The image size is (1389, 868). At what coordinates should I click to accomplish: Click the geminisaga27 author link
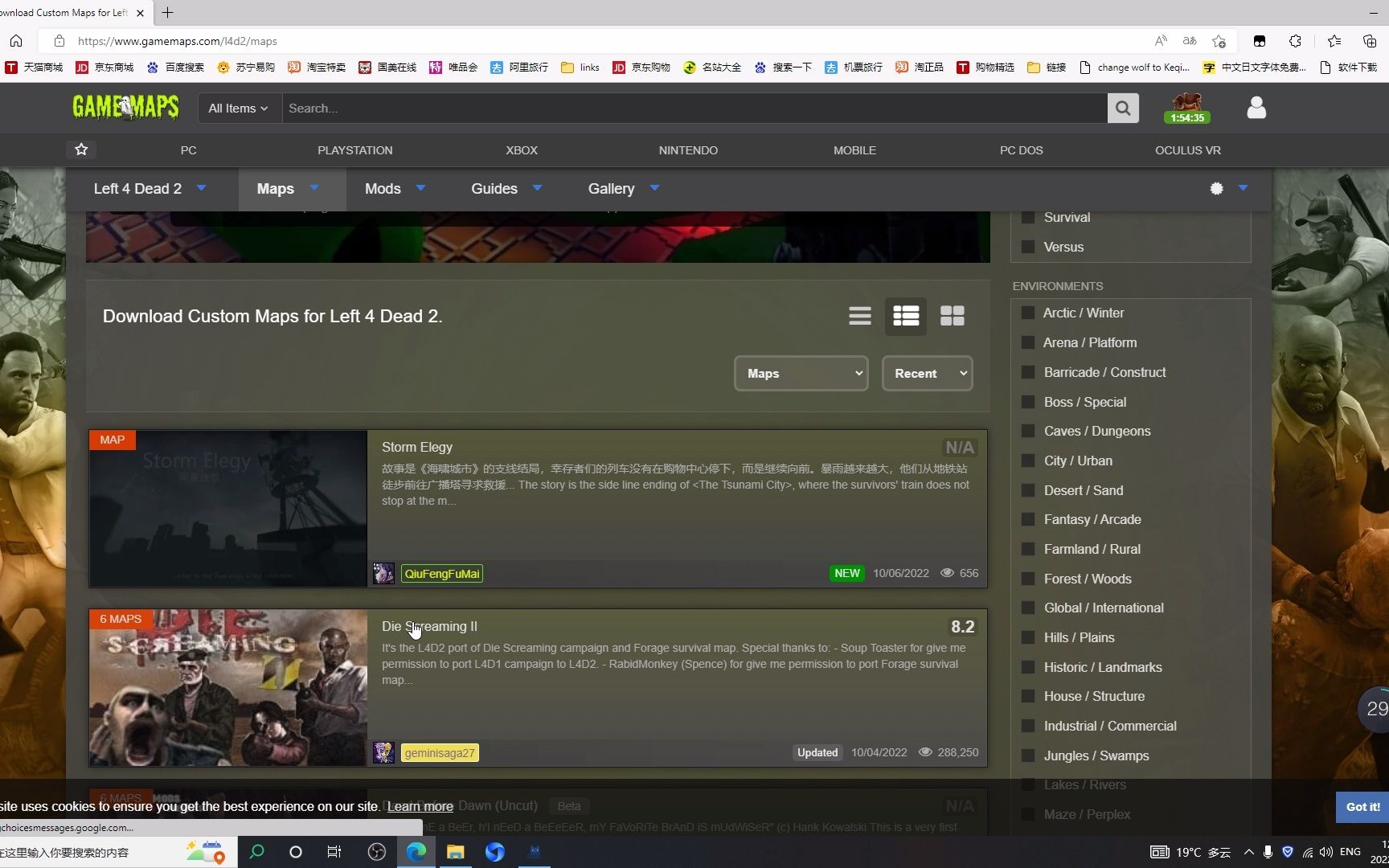[x=440, y=753]
